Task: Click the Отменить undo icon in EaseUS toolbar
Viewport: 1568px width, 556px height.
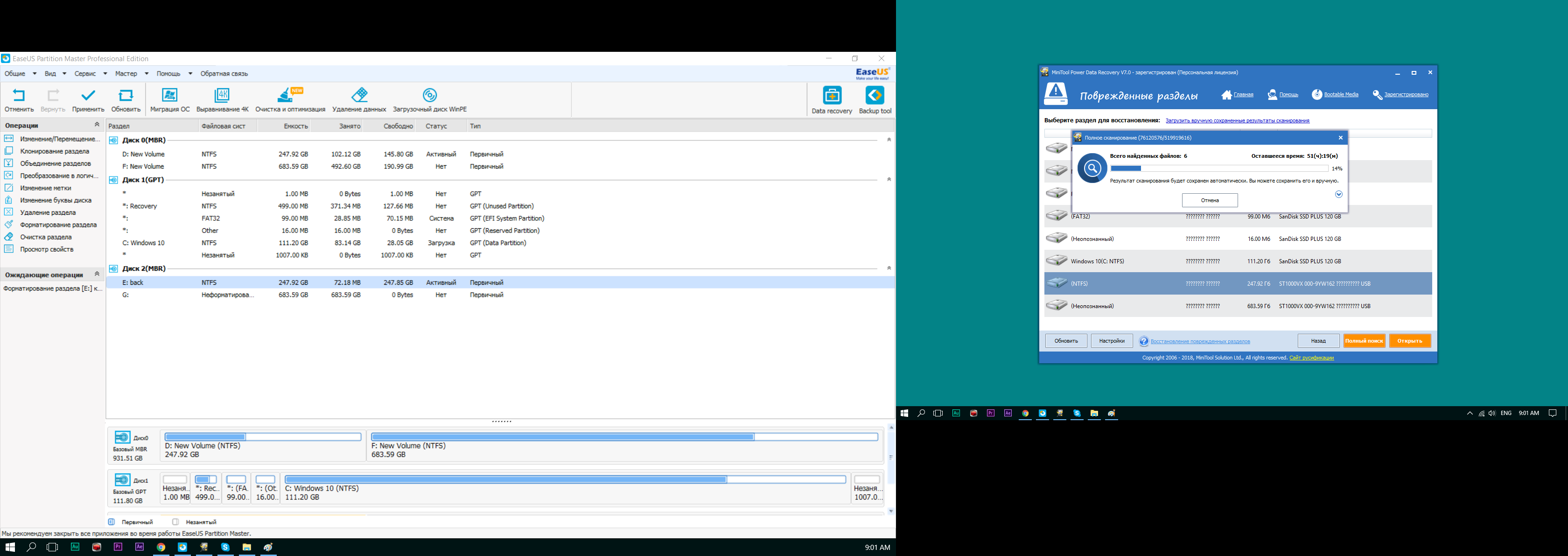Action: click(19, 96)
